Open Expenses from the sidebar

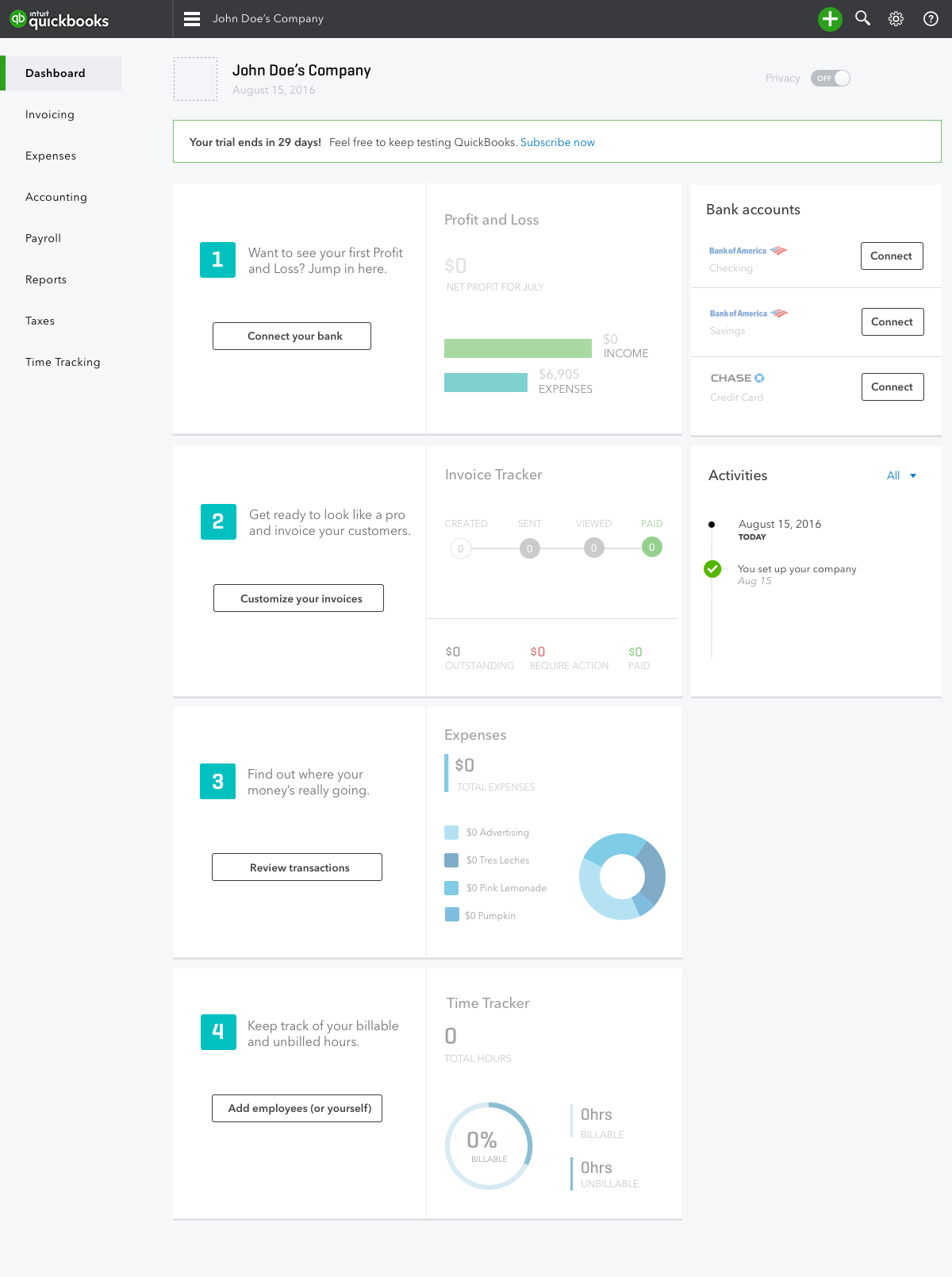51,156
